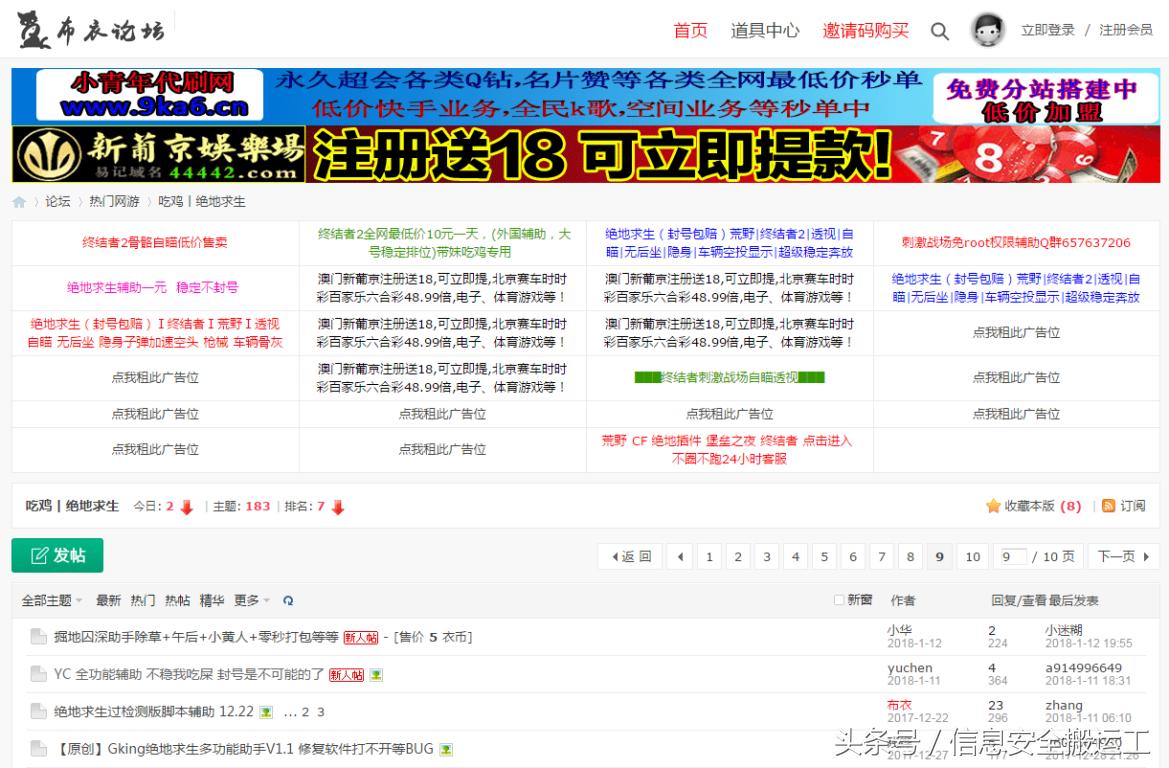Click the home icon in the breadcrumb
Screen dimensions: 1169x768
click(17, 200)
